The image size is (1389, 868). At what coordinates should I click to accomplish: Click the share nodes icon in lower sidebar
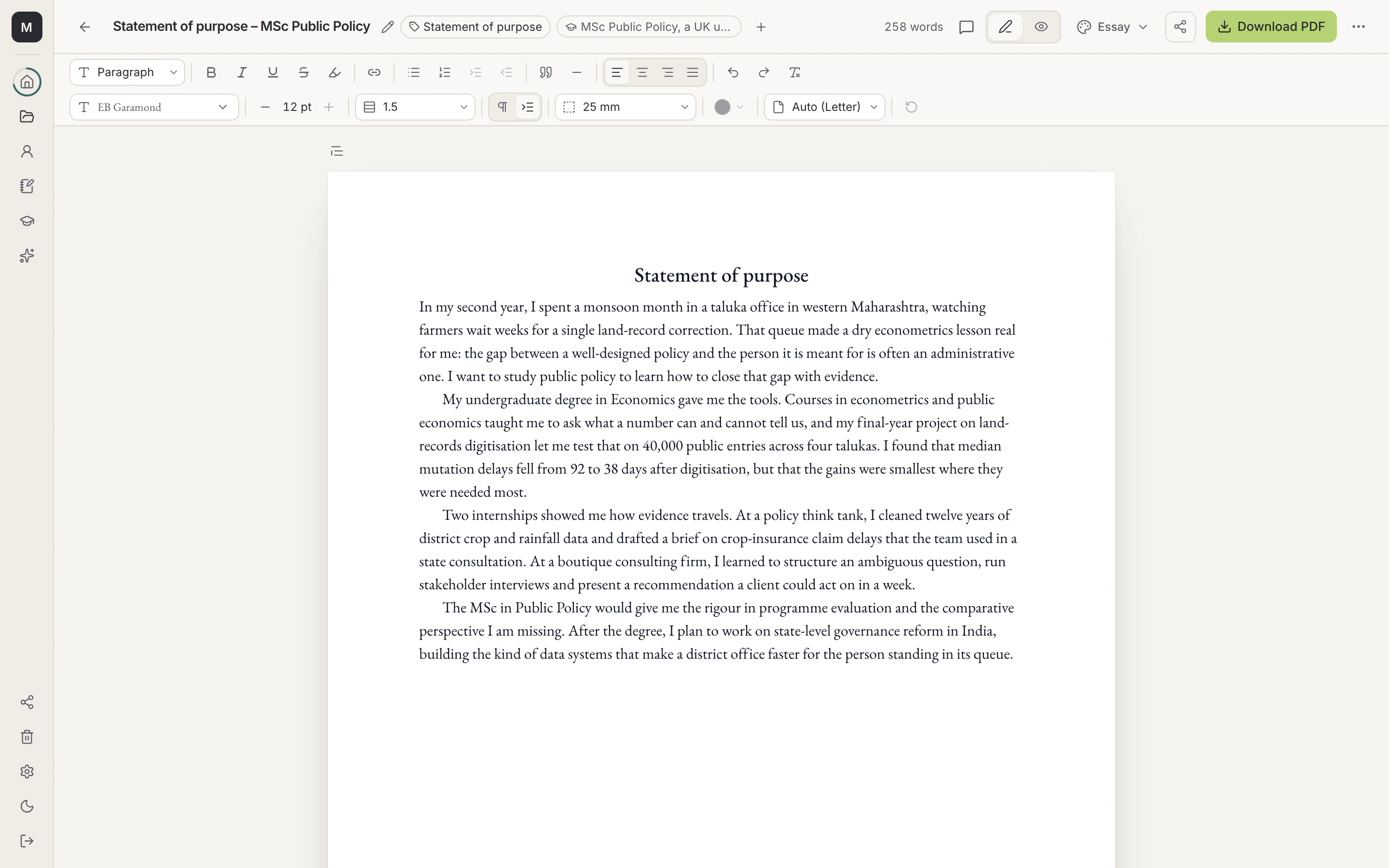click(x=27, y=702)
